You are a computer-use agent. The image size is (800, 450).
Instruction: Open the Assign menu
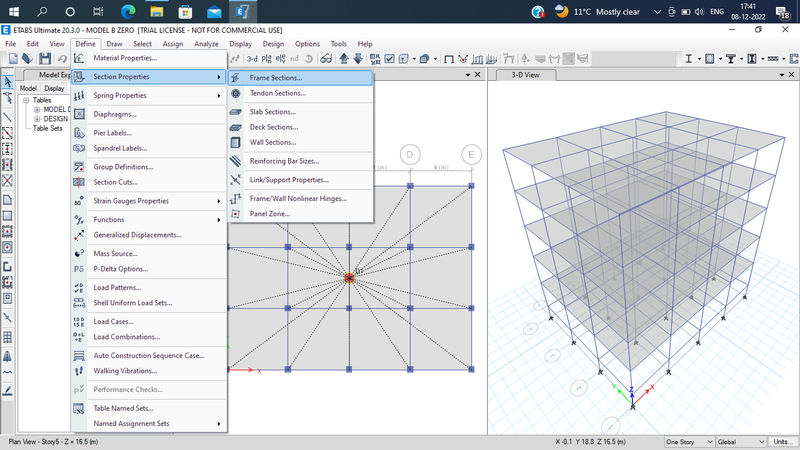tap(173, 44)
